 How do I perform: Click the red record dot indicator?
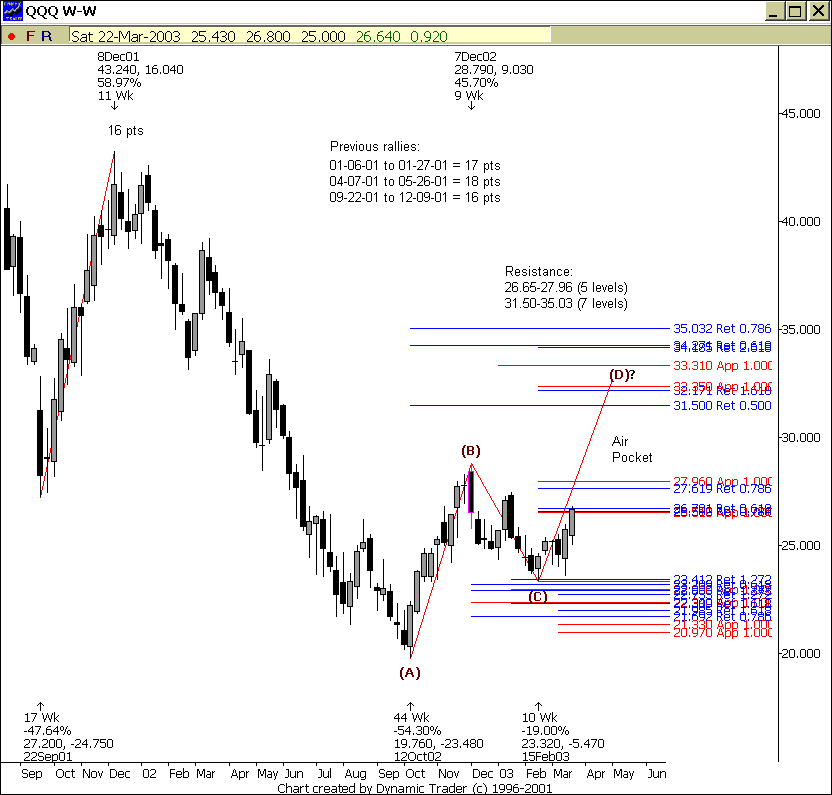pyautogui.click(x=11, y=37)
